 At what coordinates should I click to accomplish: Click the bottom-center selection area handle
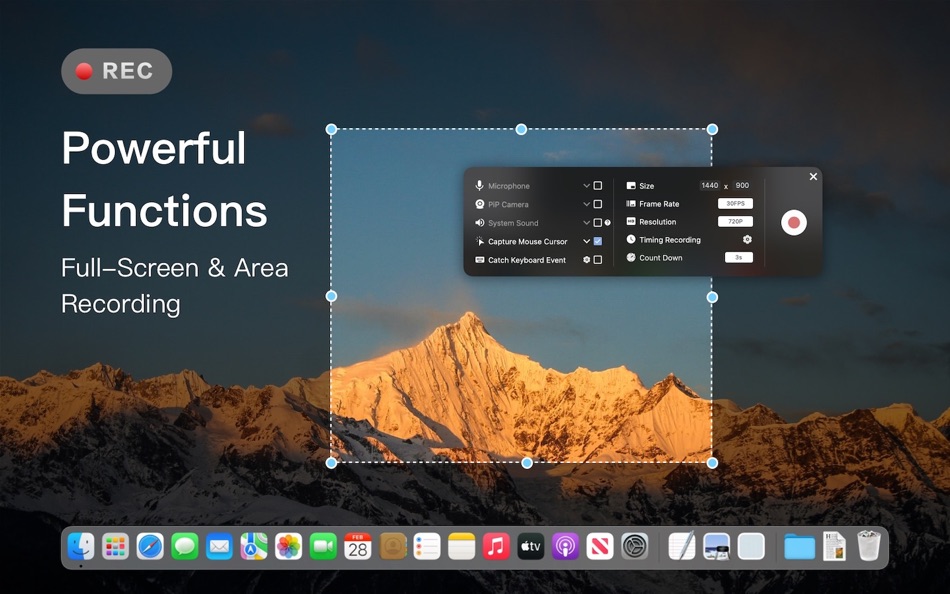[x=527, y=463]
